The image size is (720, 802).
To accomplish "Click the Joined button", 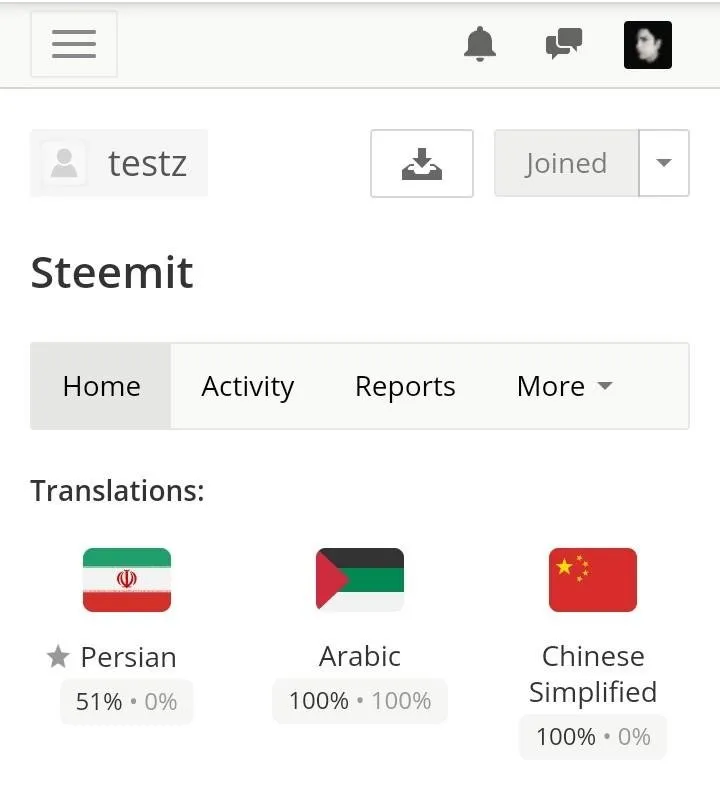I will coord(567,163).
